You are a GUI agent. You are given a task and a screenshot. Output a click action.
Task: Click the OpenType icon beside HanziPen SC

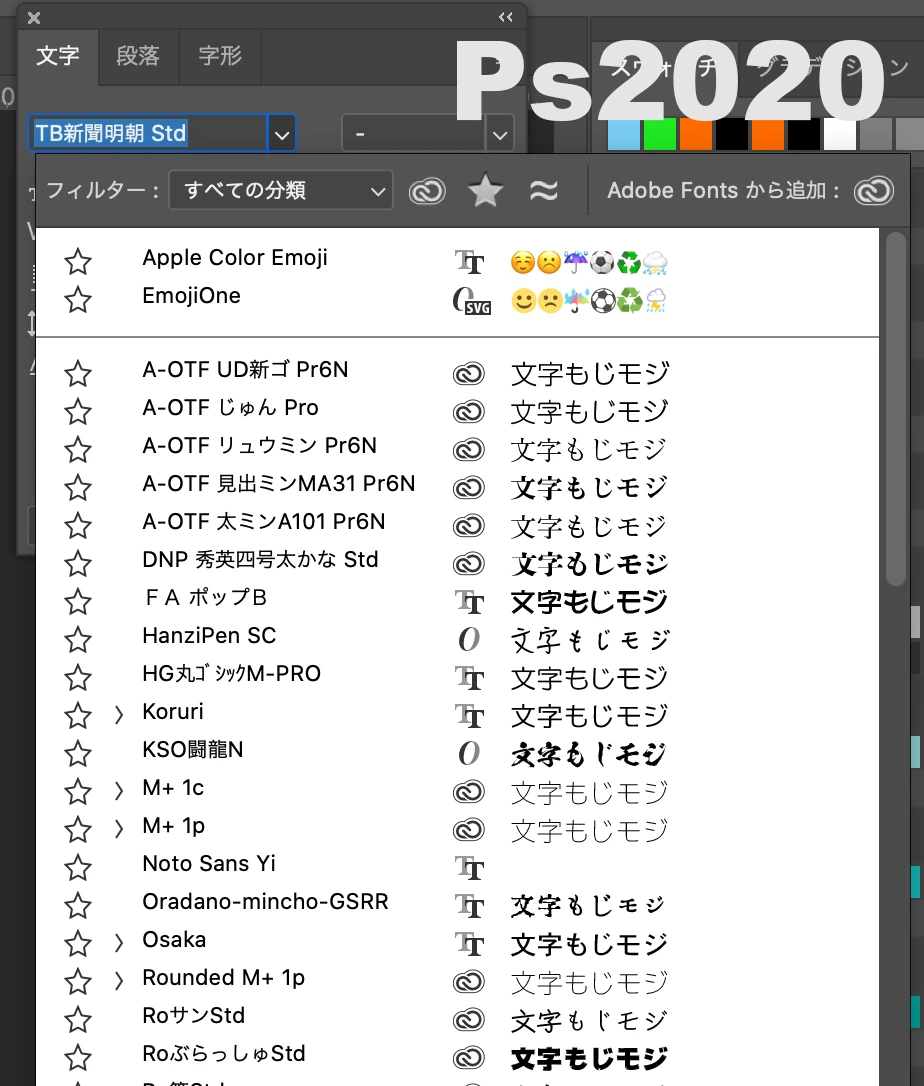click(469, 640)
